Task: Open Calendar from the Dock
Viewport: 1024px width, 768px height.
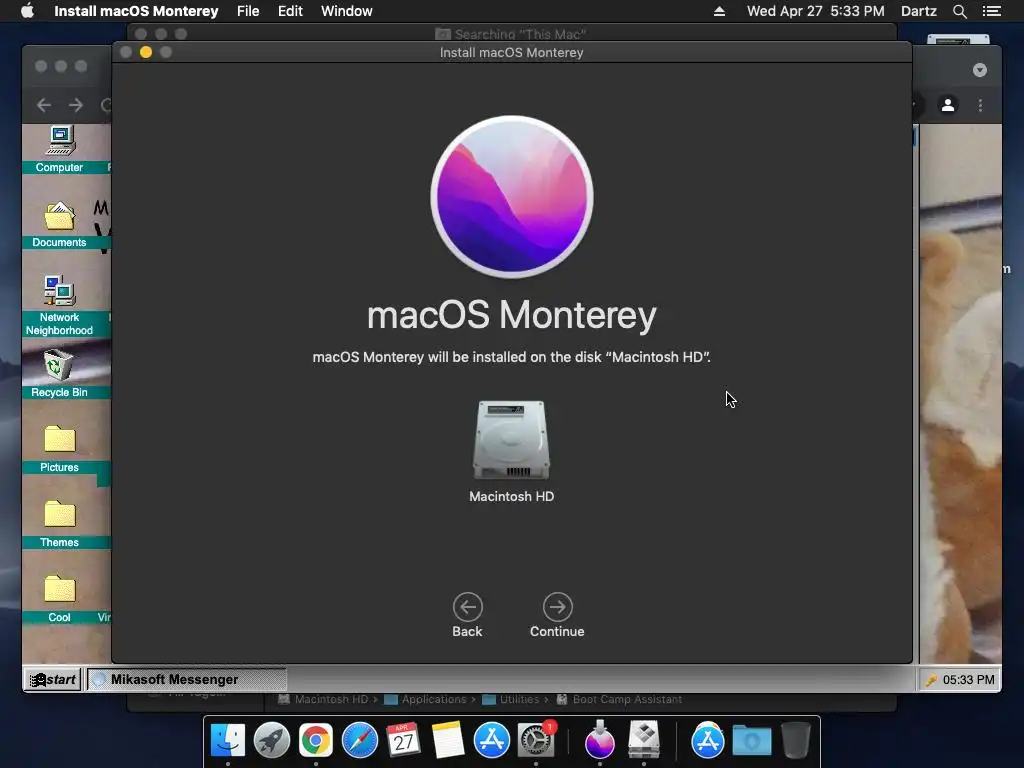Action: pyautogui.click(x=403, y=740)
